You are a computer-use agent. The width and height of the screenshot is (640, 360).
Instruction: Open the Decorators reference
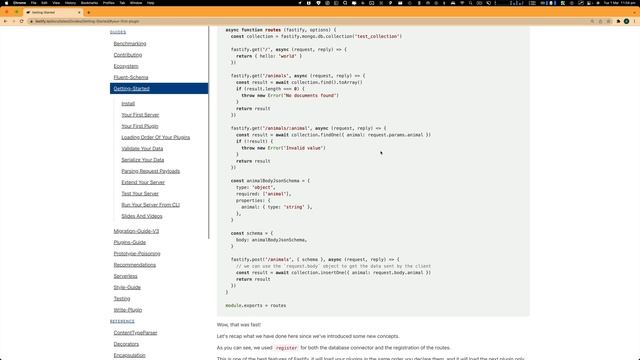[126, 344]
